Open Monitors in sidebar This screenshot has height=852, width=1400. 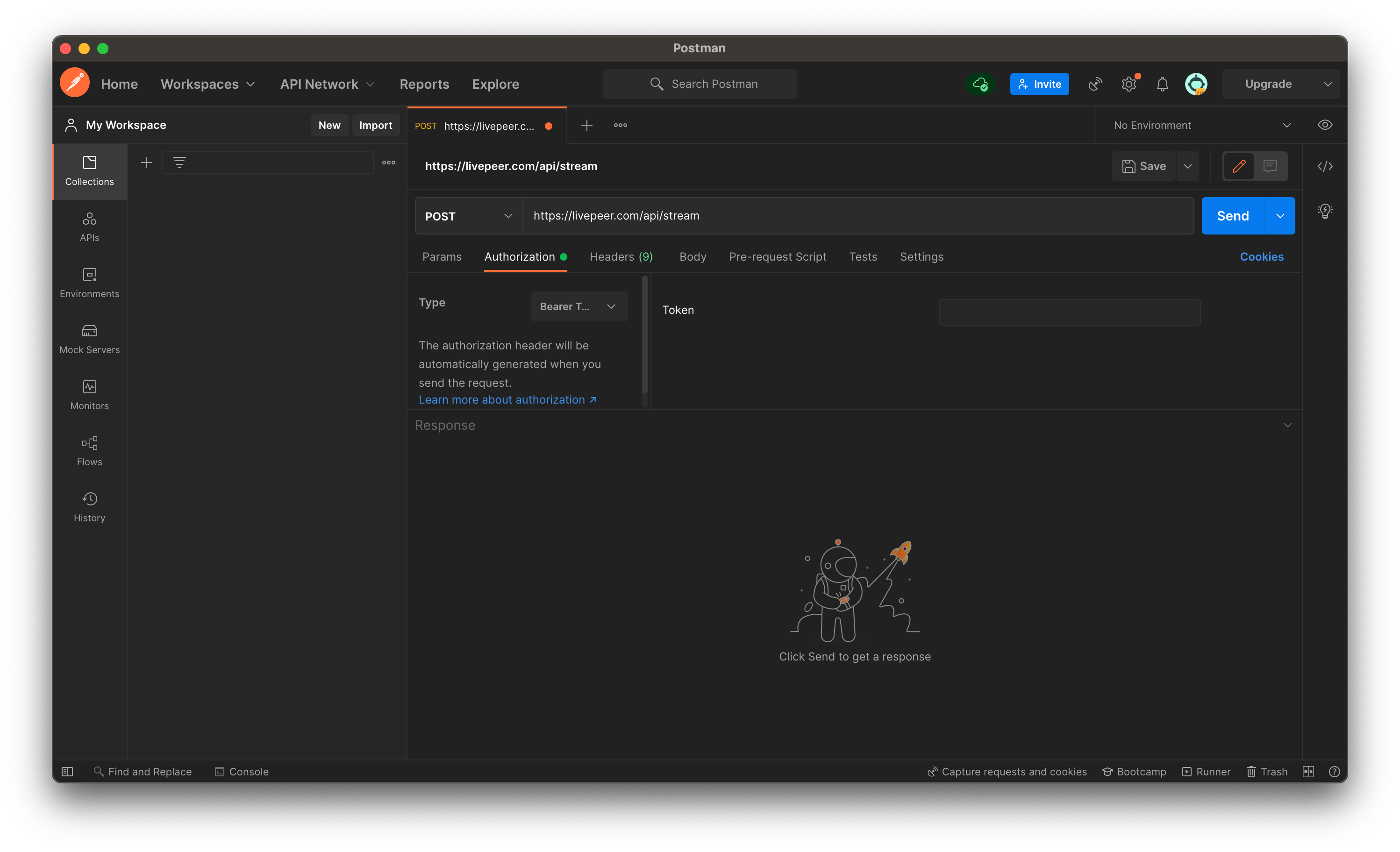pos(89,395)
